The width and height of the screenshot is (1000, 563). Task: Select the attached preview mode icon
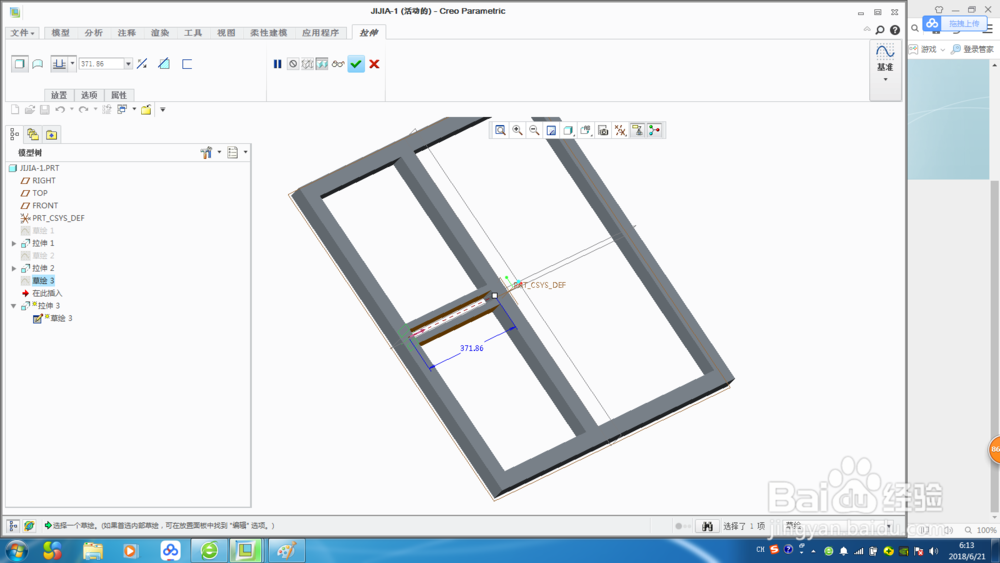[x=322, y=64]
